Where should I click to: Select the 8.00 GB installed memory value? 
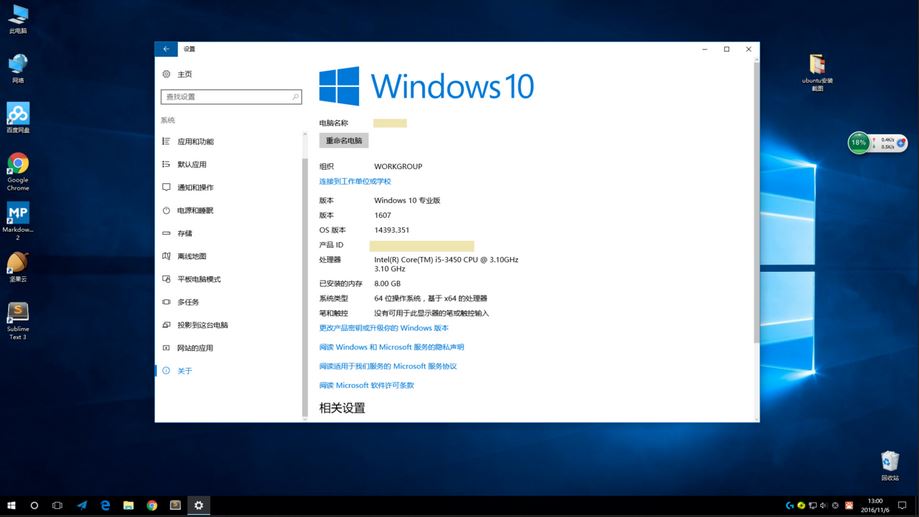pyautogui.click(x=387, y=284)
